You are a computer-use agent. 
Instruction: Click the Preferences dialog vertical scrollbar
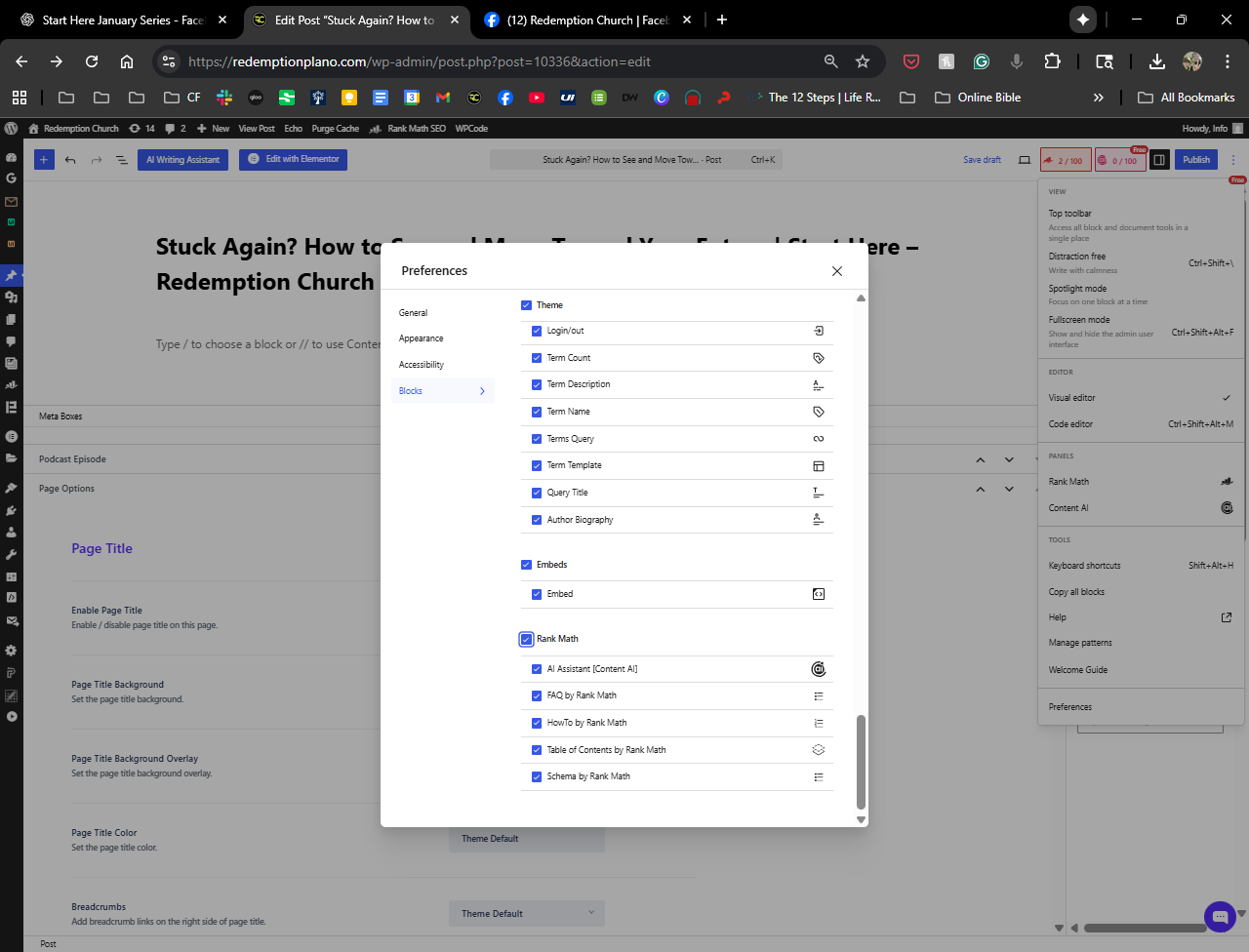tap(861, 761)
